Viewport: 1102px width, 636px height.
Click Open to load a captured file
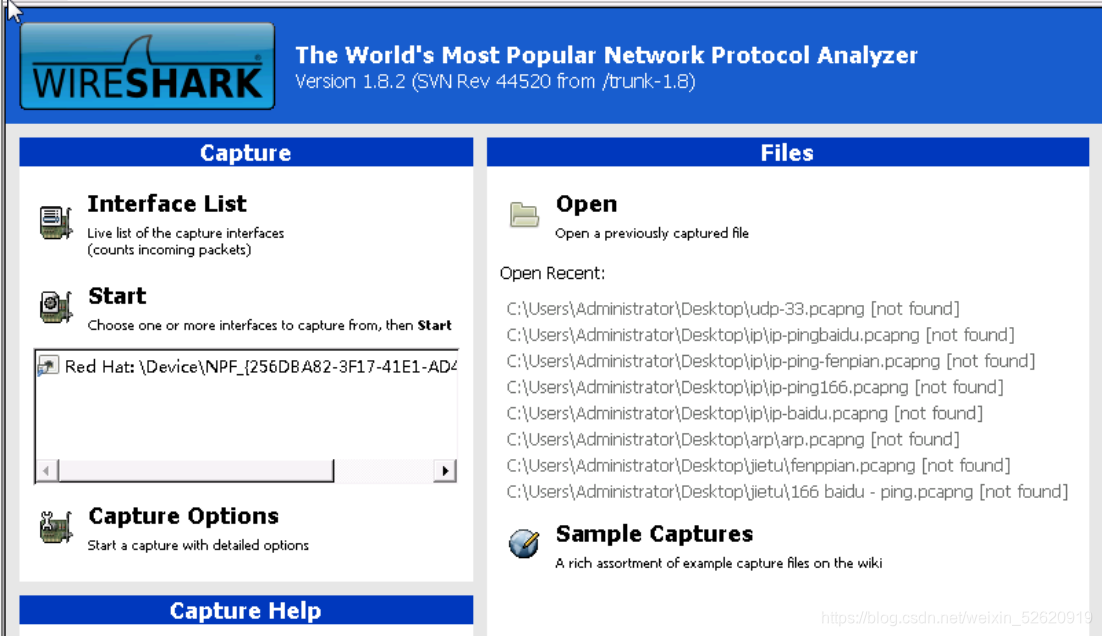pos(586,204)
